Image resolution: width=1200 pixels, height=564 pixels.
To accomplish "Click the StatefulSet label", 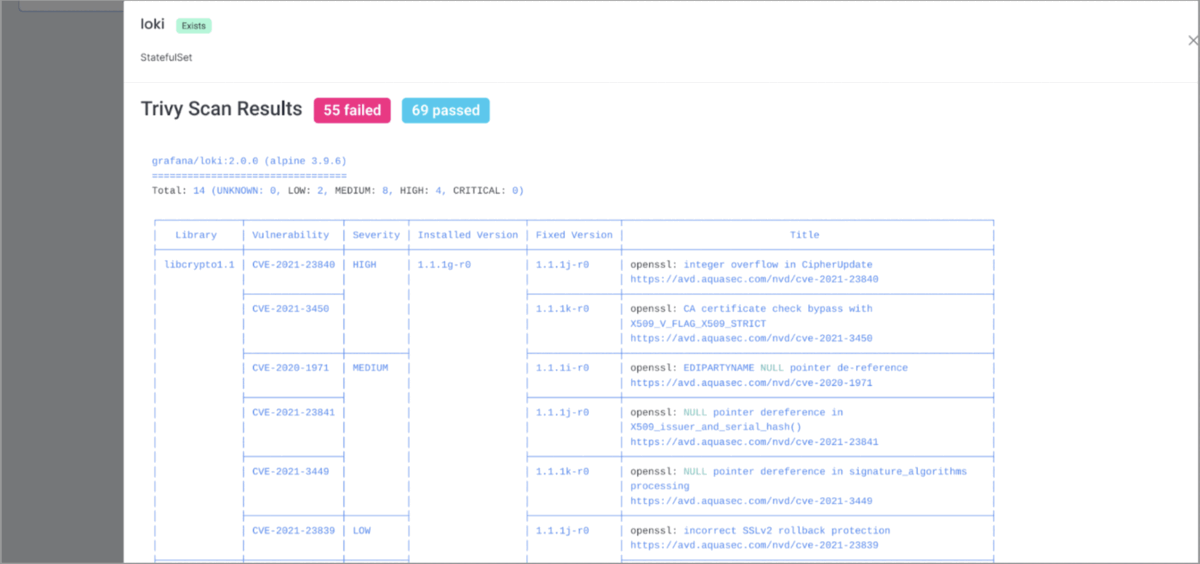I will (x=166, y=57).
